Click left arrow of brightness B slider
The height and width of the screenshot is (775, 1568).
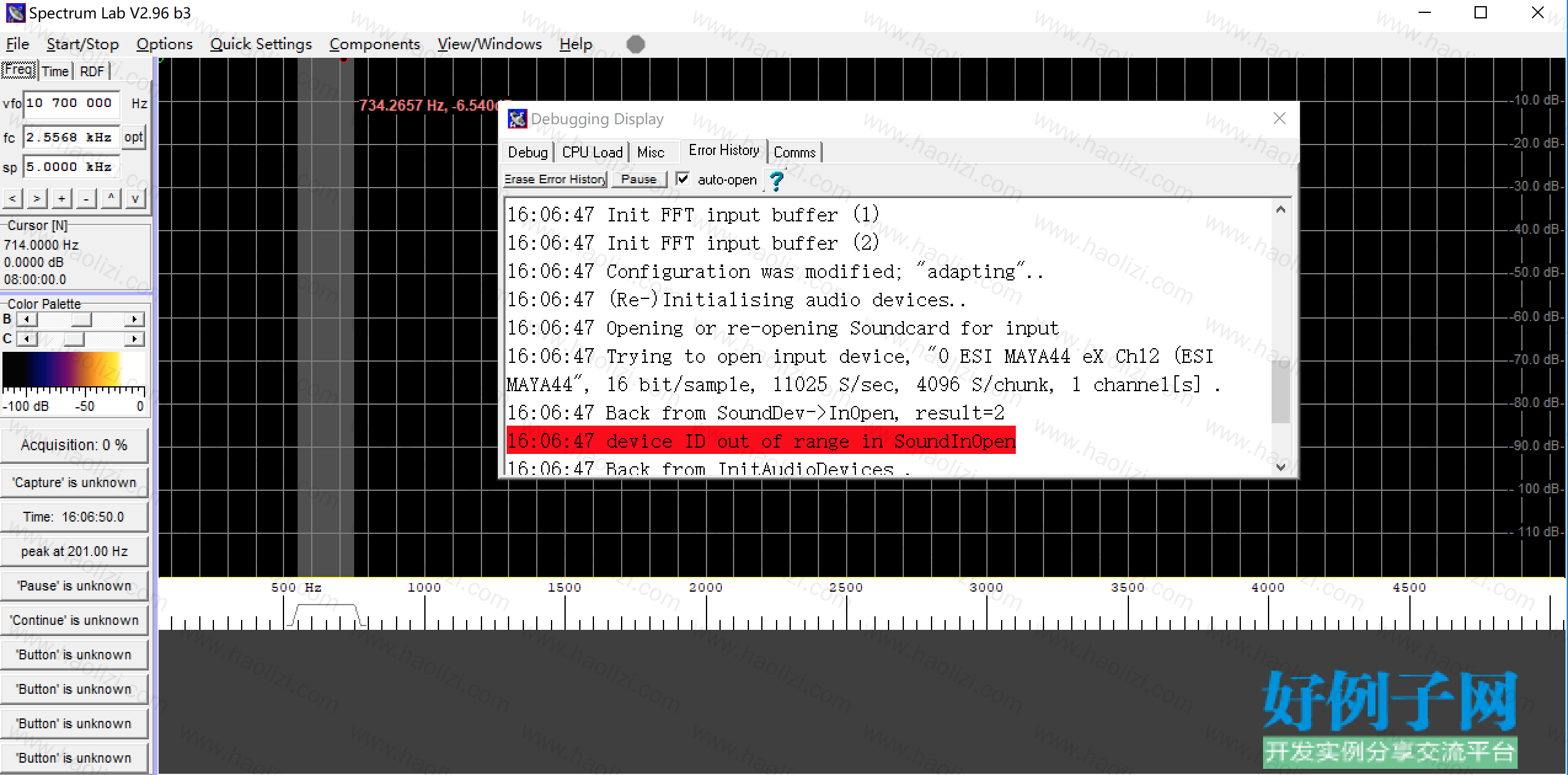tap(26, 319)
